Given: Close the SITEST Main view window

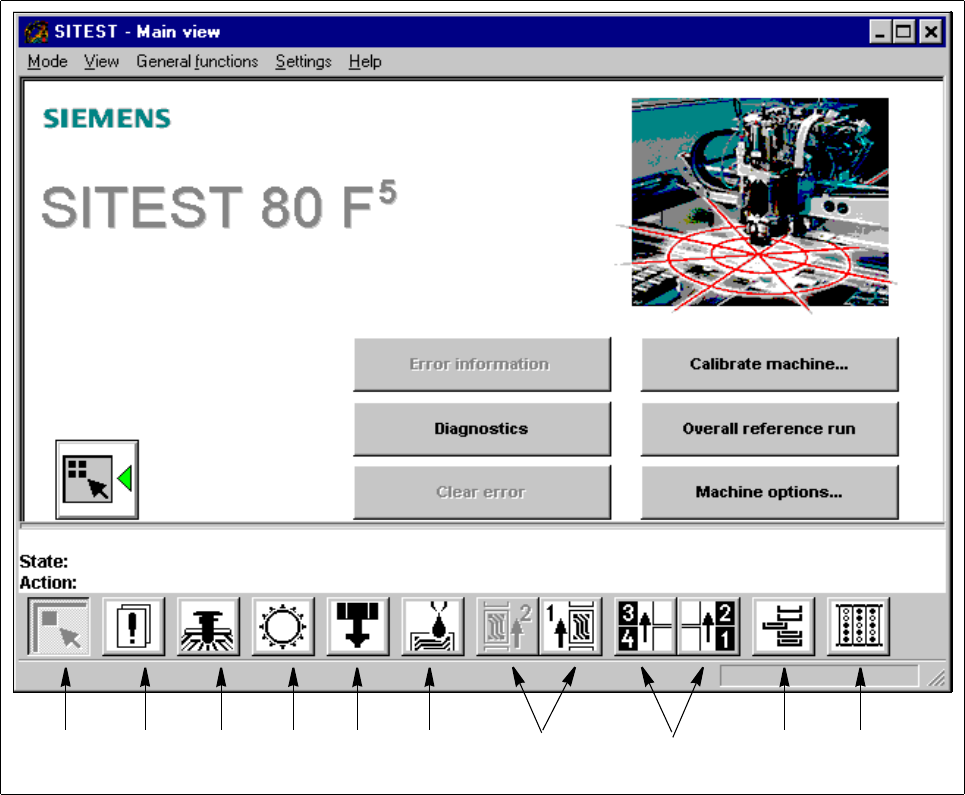Looking at the screenshot, I should (x=931, y=32).
